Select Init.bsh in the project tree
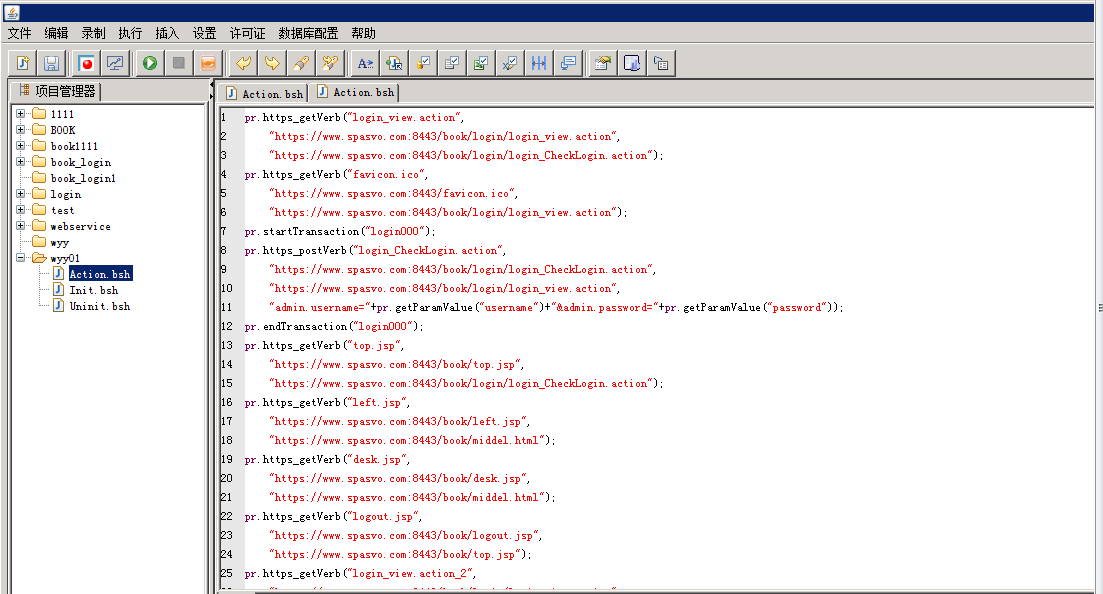 (93, 290)
